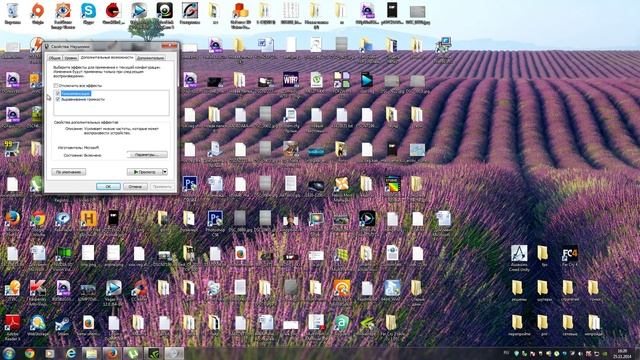Open the Firefox shortcut on the desktop

(x=13, y=218)
